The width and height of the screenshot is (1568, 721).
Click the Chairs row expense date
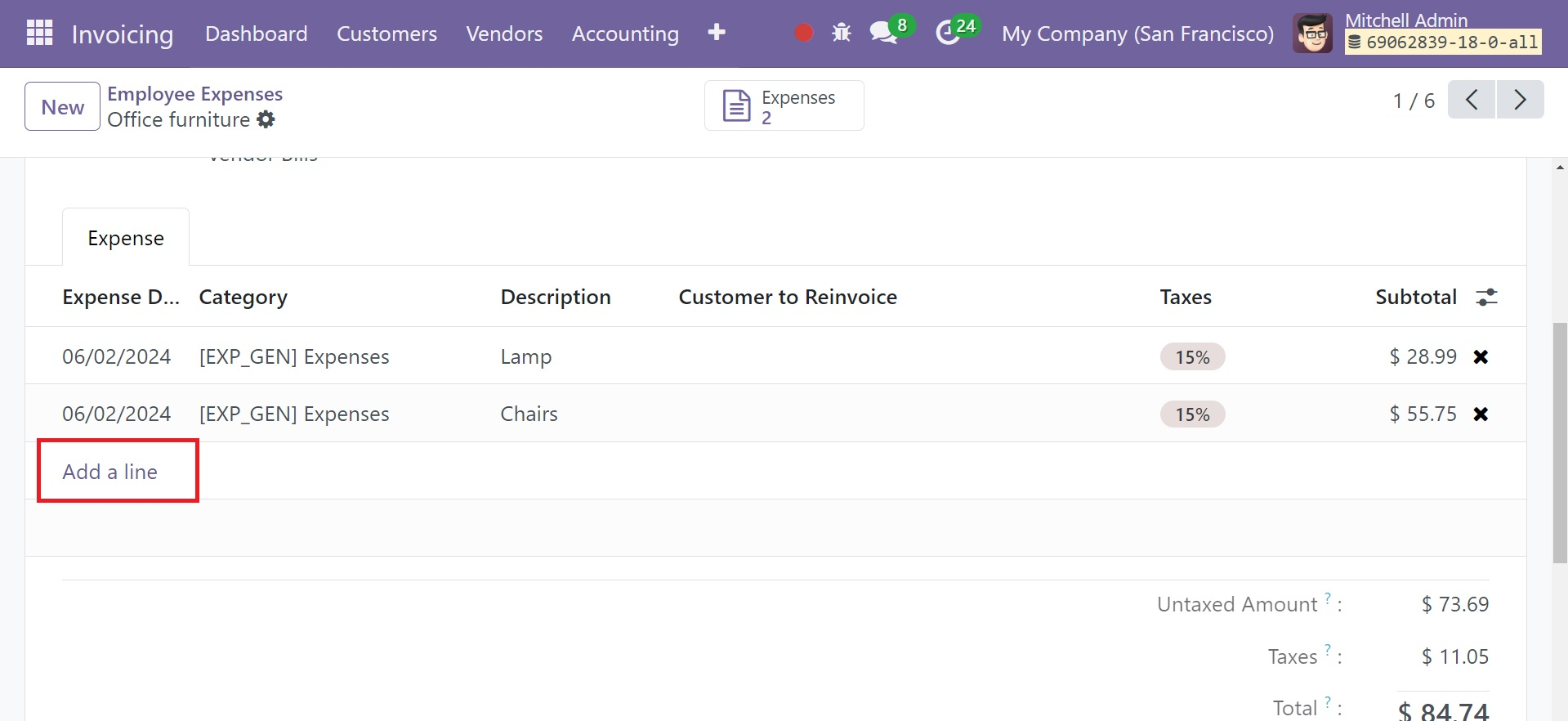(117, 414)
